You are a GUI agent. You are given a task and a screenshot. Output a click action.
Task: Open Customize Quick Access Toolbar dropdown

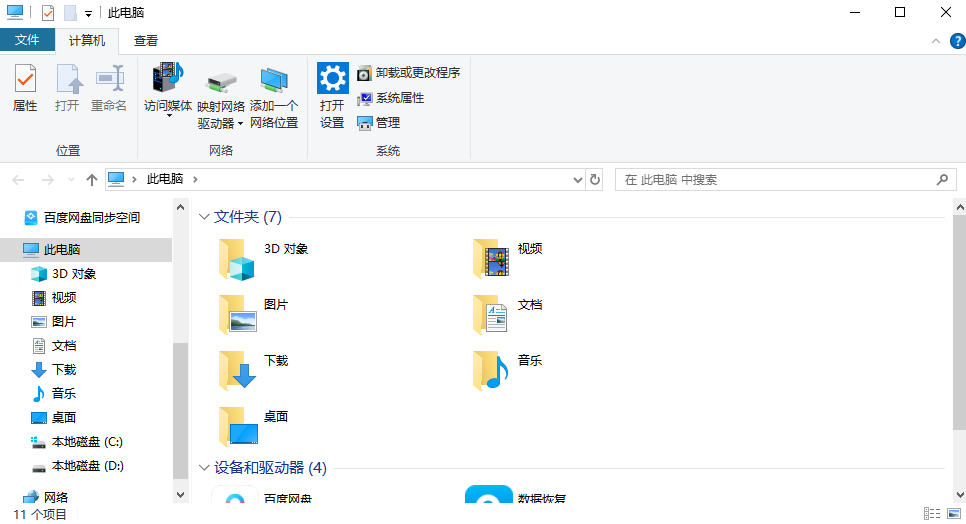click(x=88, y=13)
